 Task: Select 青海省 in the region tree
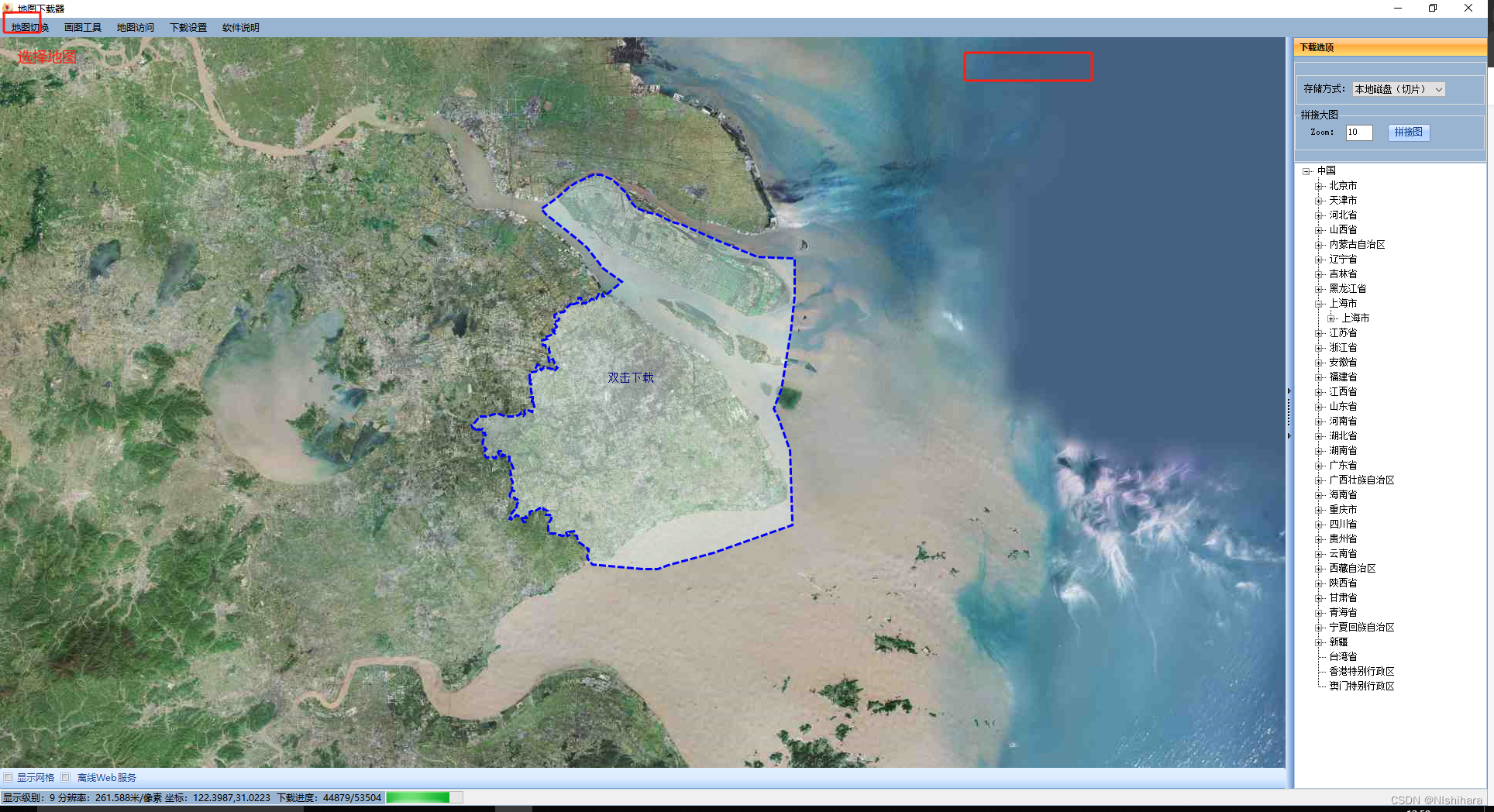click(1343, 613)
